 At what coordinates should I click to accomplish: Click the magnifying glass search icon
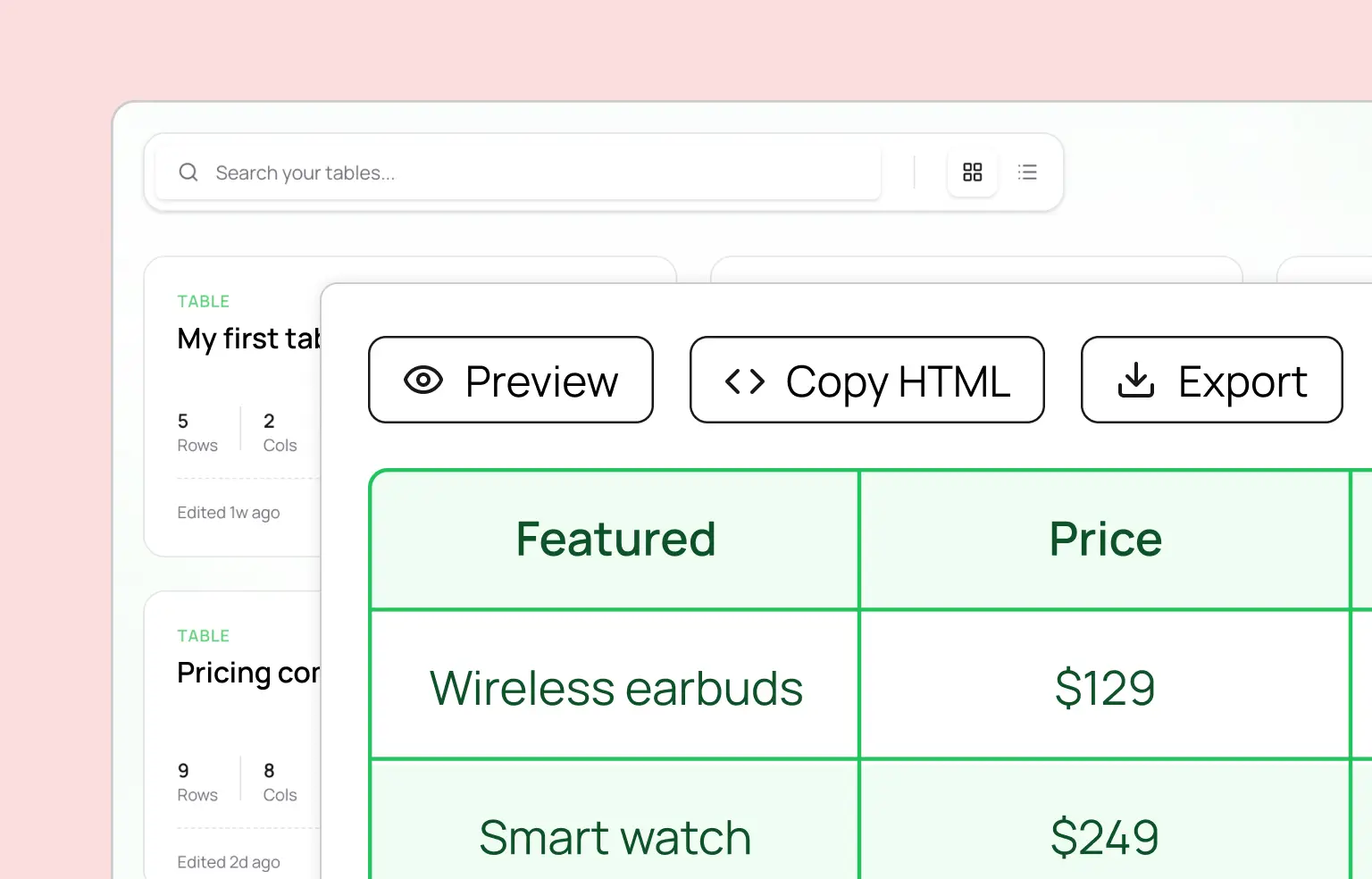[x=188, y=172]
